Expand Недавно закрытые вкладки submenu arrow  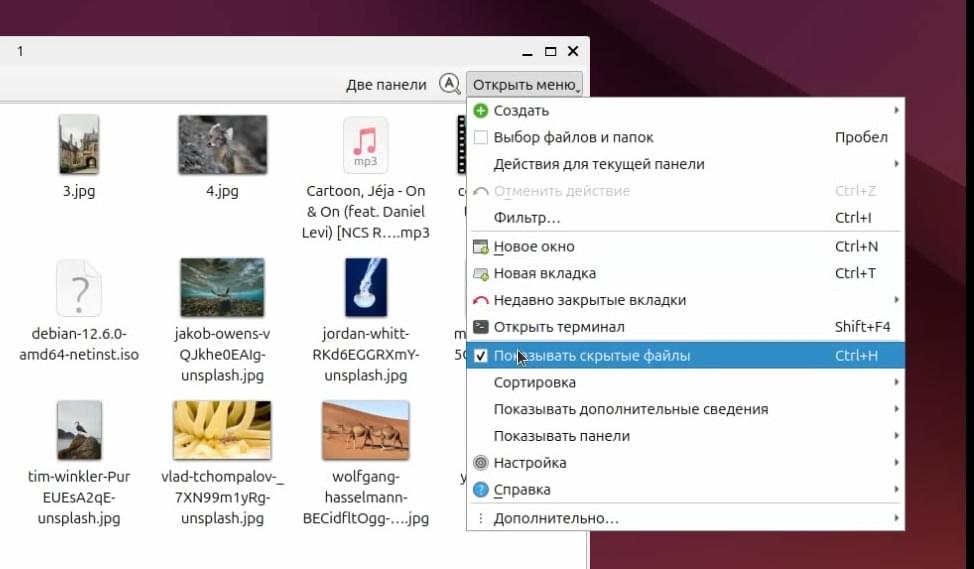[896, 300]
